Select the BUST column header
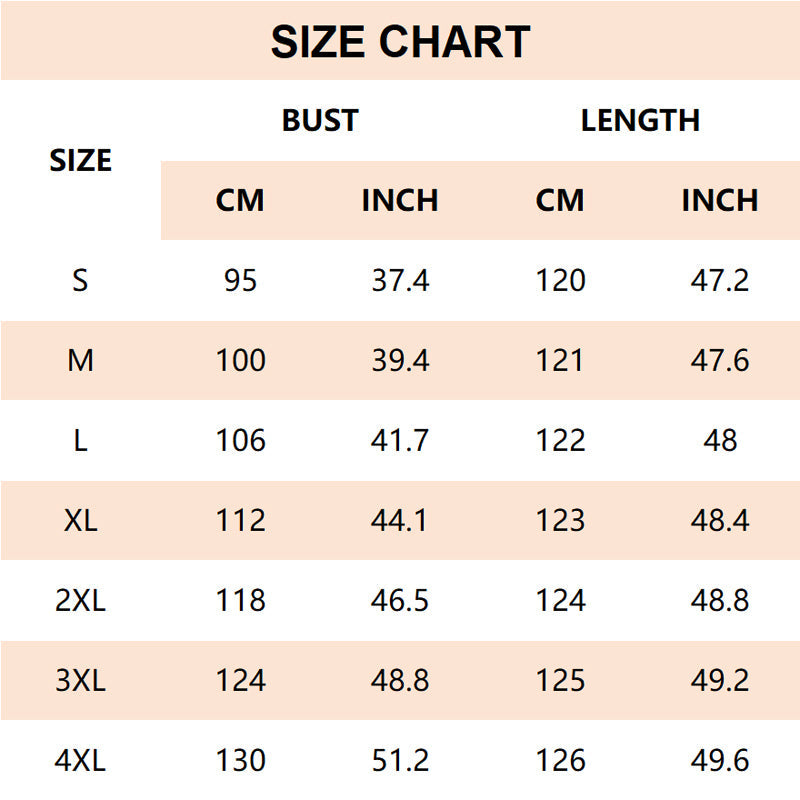The image size is (800, 800). click(x=320, y=121)
